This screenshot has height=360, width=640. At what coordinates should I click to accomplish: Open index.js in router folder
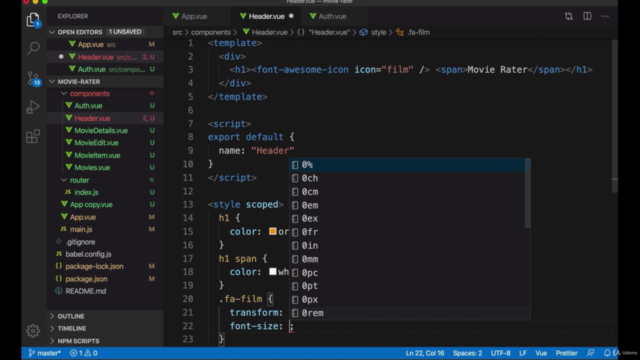(105, 192)
